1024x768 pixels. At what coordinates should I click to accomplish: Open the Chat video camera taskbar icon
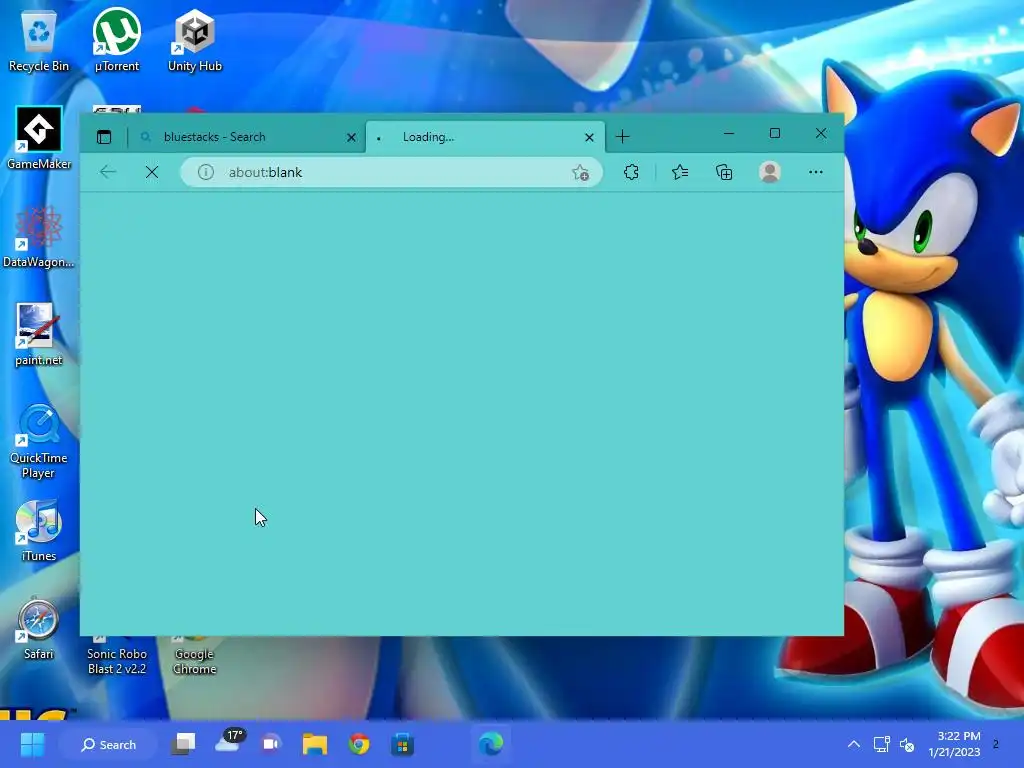click(x=271, y=744)
